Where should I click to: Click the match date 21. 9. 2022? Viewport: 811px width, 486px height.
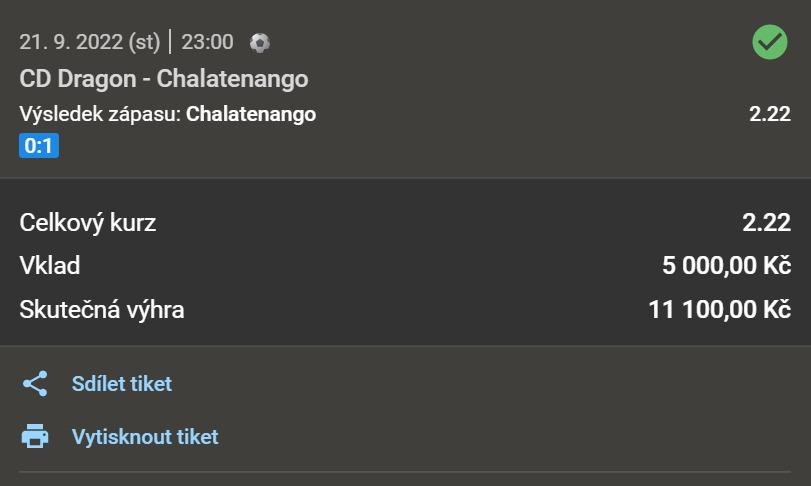[70, 43]
